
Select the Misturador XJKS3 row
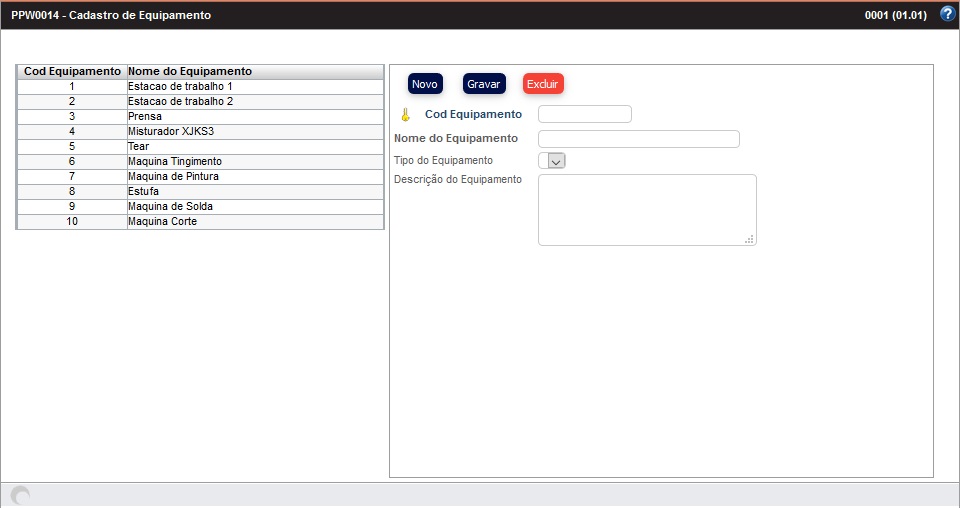[x=171, y=132]
